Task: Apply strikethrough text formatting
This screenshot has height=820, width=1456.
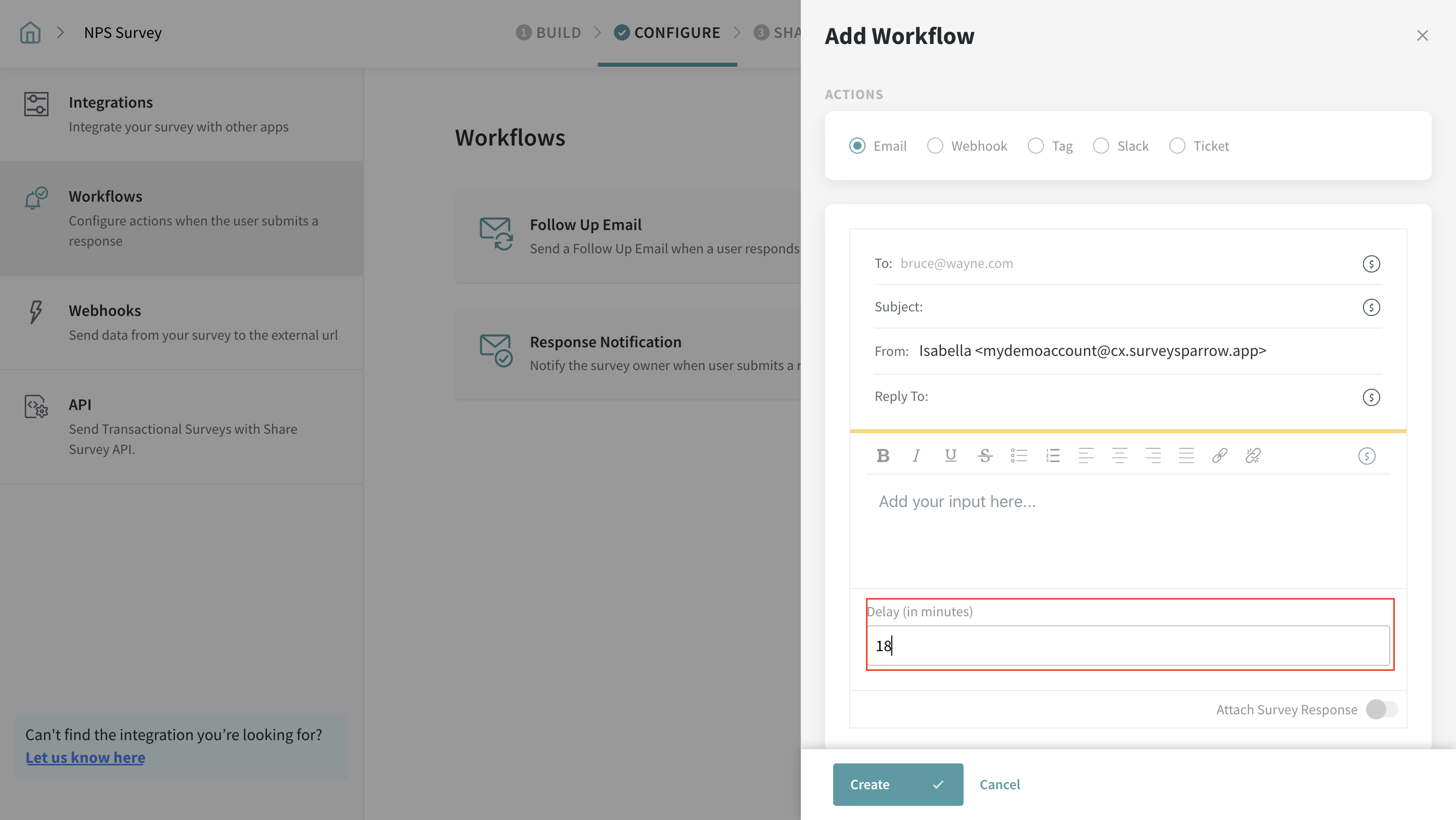Action: (985, 455)
